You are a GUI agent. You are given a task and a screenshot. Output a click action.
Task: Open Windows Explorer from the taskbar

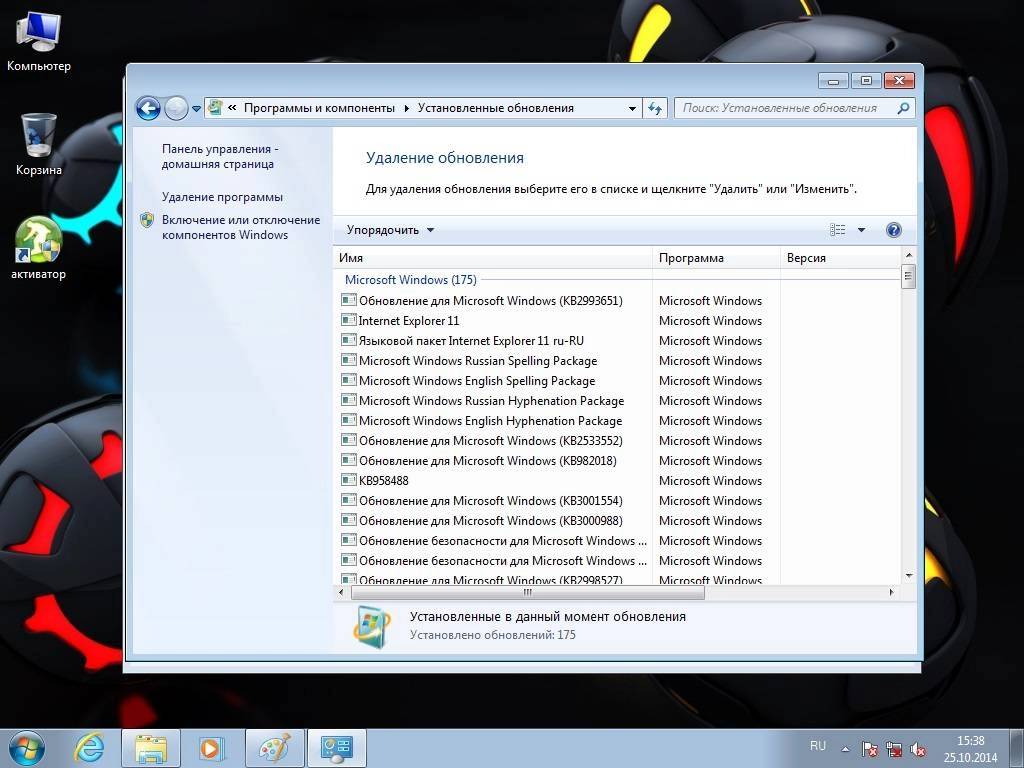pos(151,748)
